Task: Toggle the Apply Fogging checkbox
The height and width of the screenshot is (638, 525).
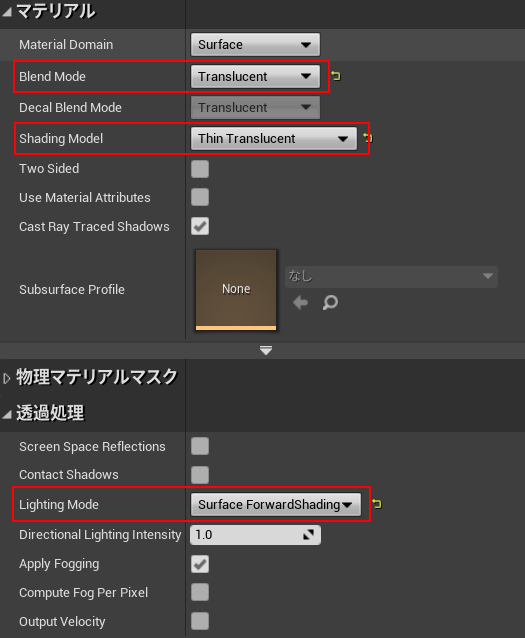Action: (x=200, y=564)
